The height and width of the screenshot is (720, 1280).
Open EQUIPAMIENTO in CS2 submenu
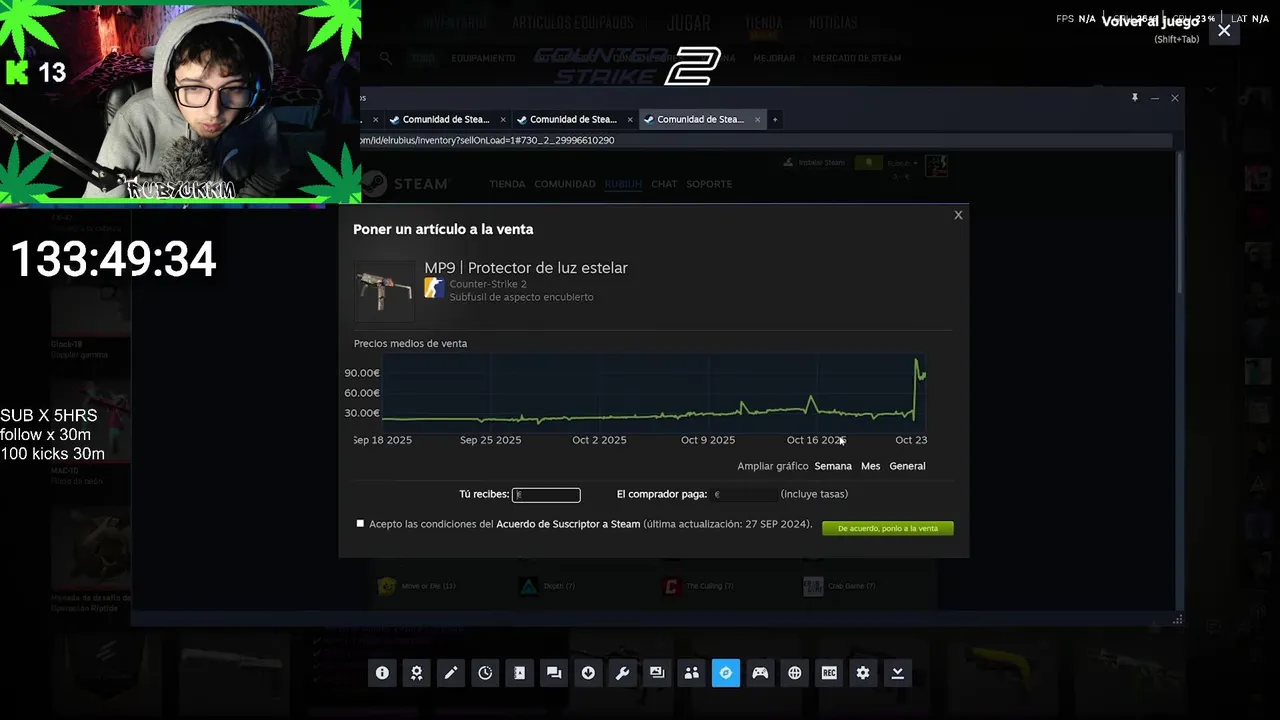coord(483,58)
